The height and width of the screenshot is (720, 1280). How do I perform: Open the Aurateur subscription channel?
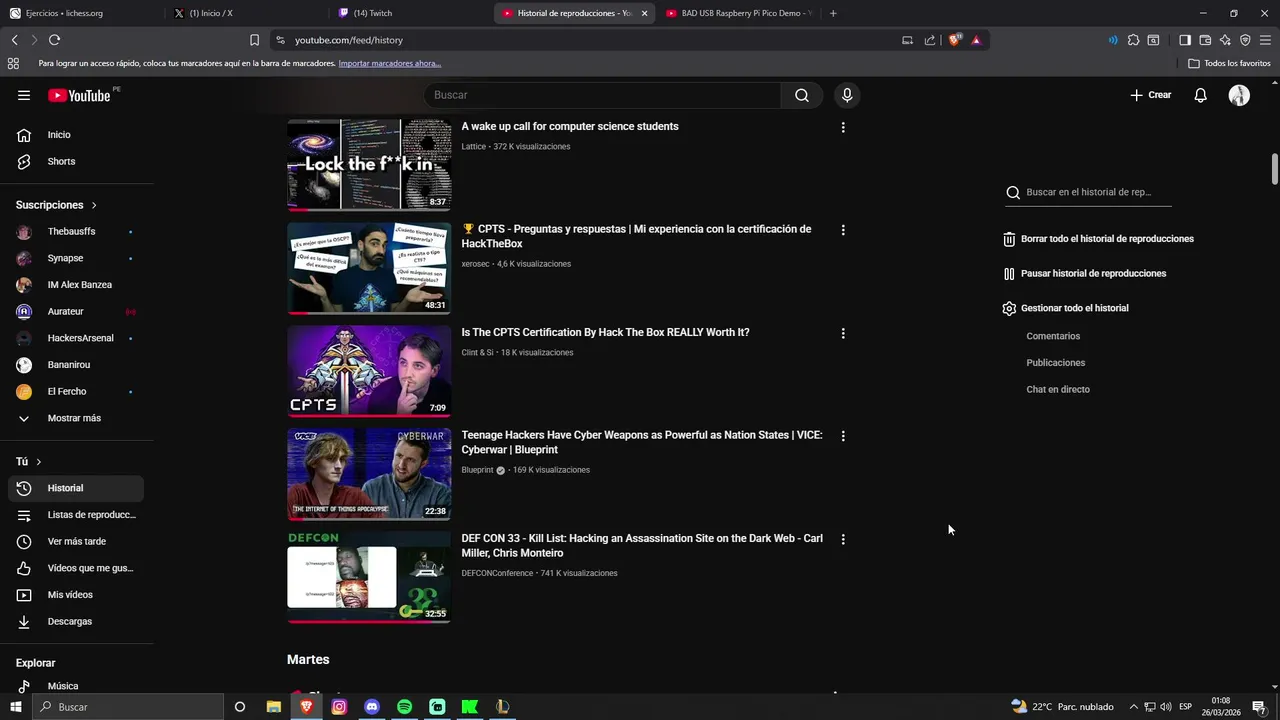click(x=76, y=312)
